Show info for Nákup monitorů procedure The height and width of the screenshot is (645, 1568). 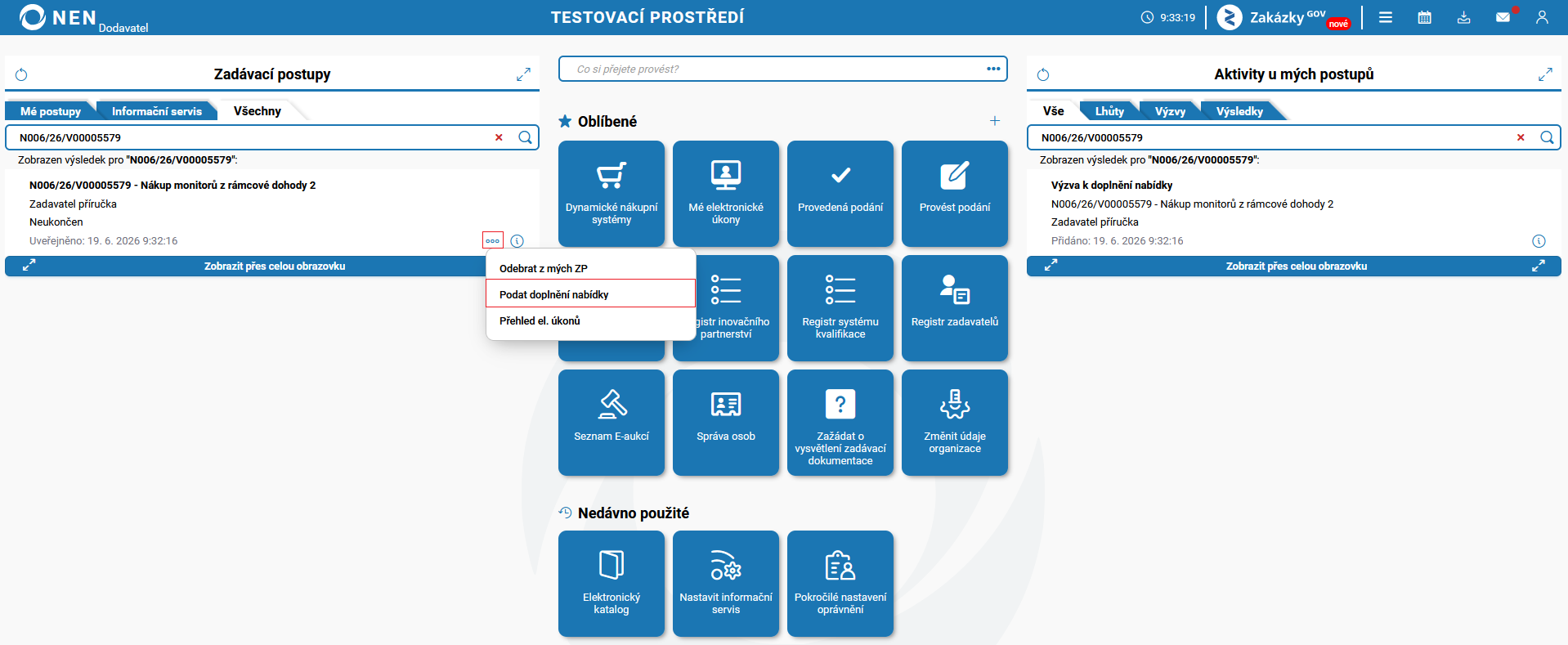[x=517, y=240]
